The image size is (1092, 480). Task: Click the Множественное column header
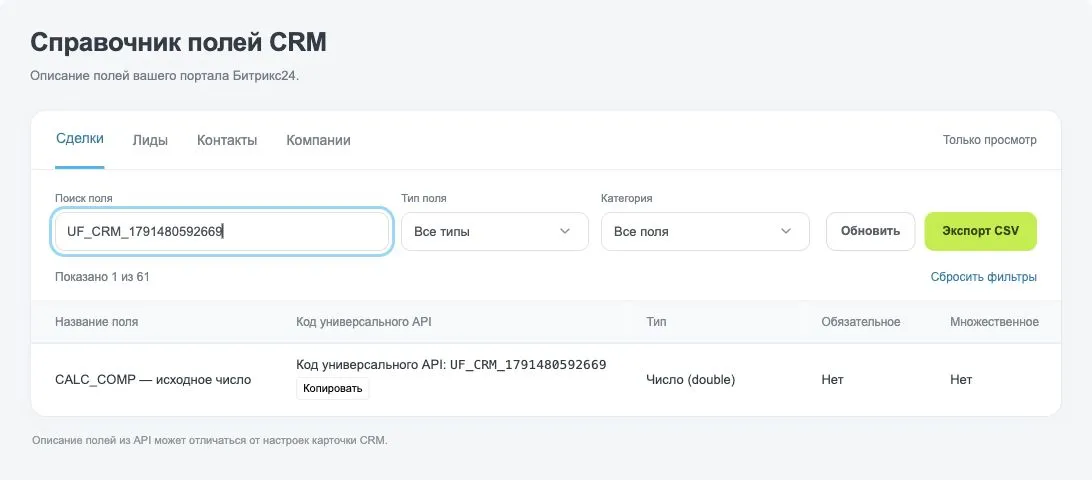coord(994,322)
